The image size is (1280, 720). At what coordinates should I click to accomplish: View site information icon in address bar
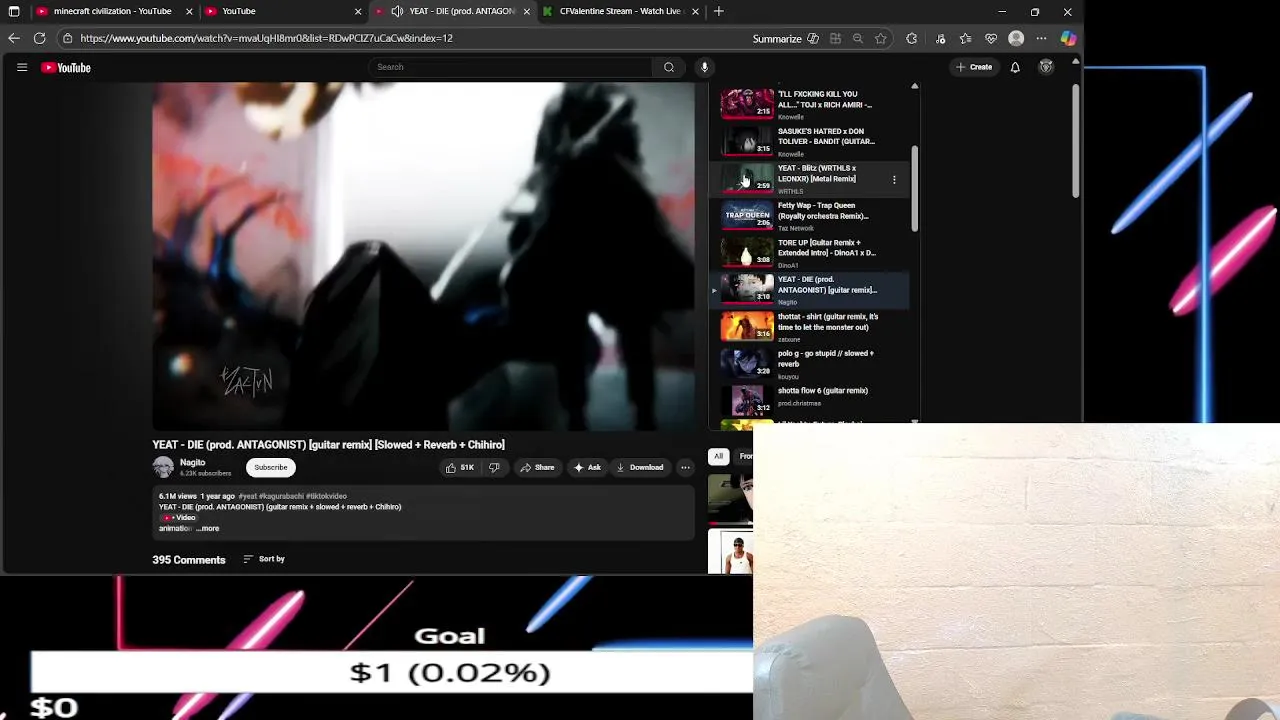click(67, 38)
